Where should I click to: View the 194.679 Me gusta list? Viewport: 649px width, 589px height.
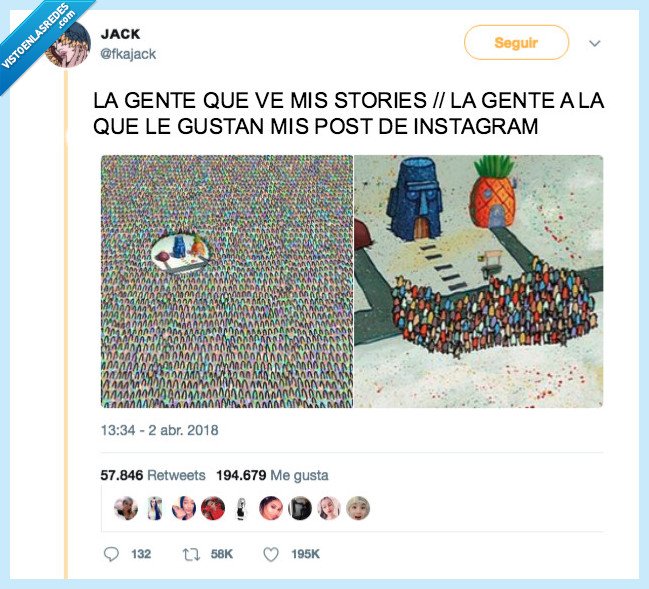click(272, 475)
